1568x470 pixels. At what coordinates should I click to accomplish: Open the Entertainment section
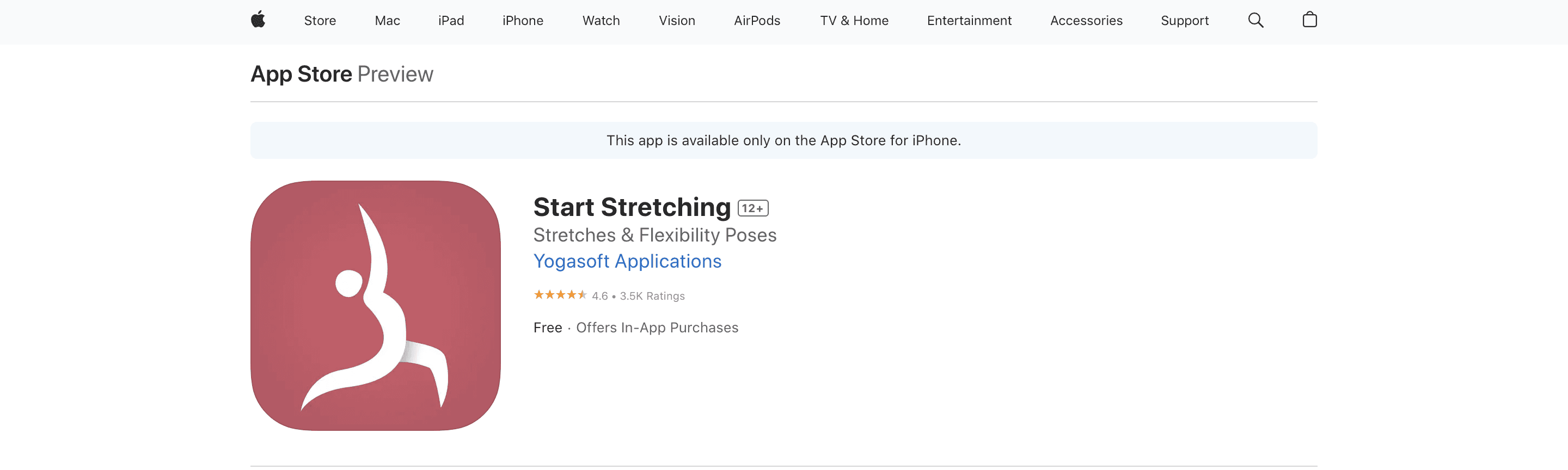[x=969, y=20]
